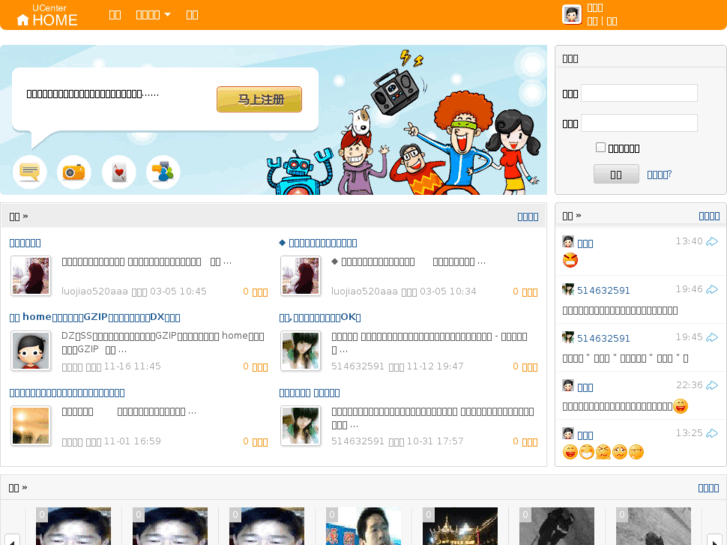Open the orange 0 comments link on the 11-01 16:59 post
The height and width of the screenshot is (545, 727).
coord(255,442)
